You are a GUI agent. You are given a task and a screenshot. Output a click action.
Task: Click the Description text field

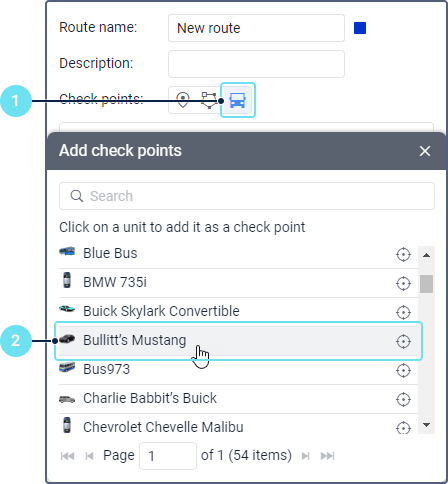point(256,64)
